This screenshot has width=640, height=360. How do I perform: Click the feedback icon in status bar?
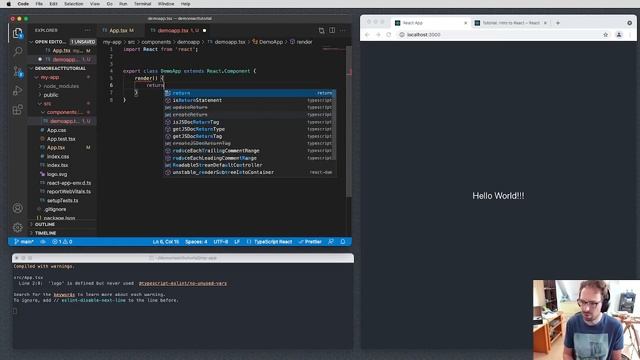tap(331, 242)
